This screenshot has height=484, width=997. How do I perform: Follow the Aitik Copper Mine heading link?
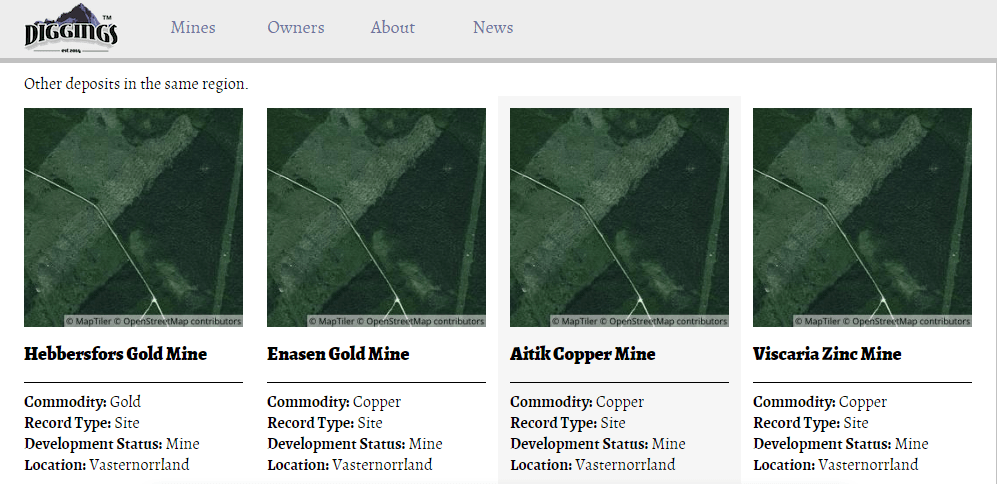[x=582, y=354]
